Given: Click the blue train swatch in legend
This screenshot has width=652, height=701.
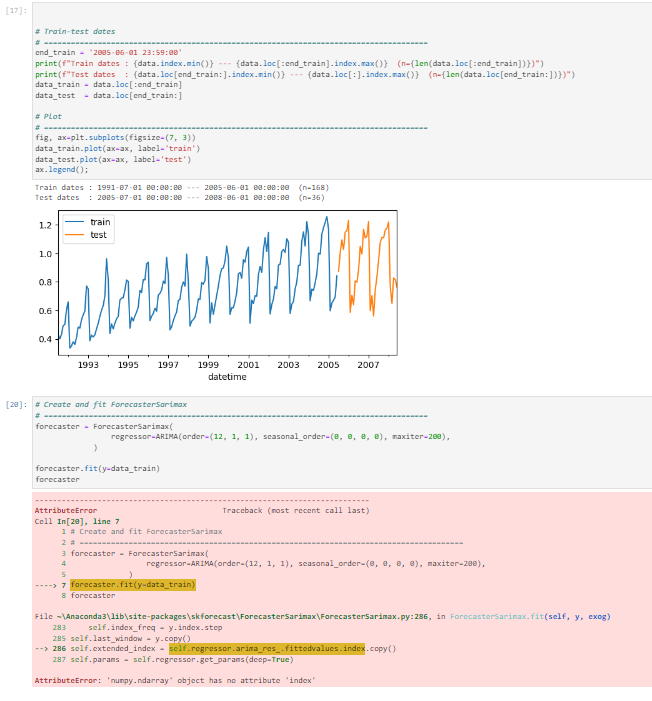Looking at the screenshot, I should coord(75,222).
